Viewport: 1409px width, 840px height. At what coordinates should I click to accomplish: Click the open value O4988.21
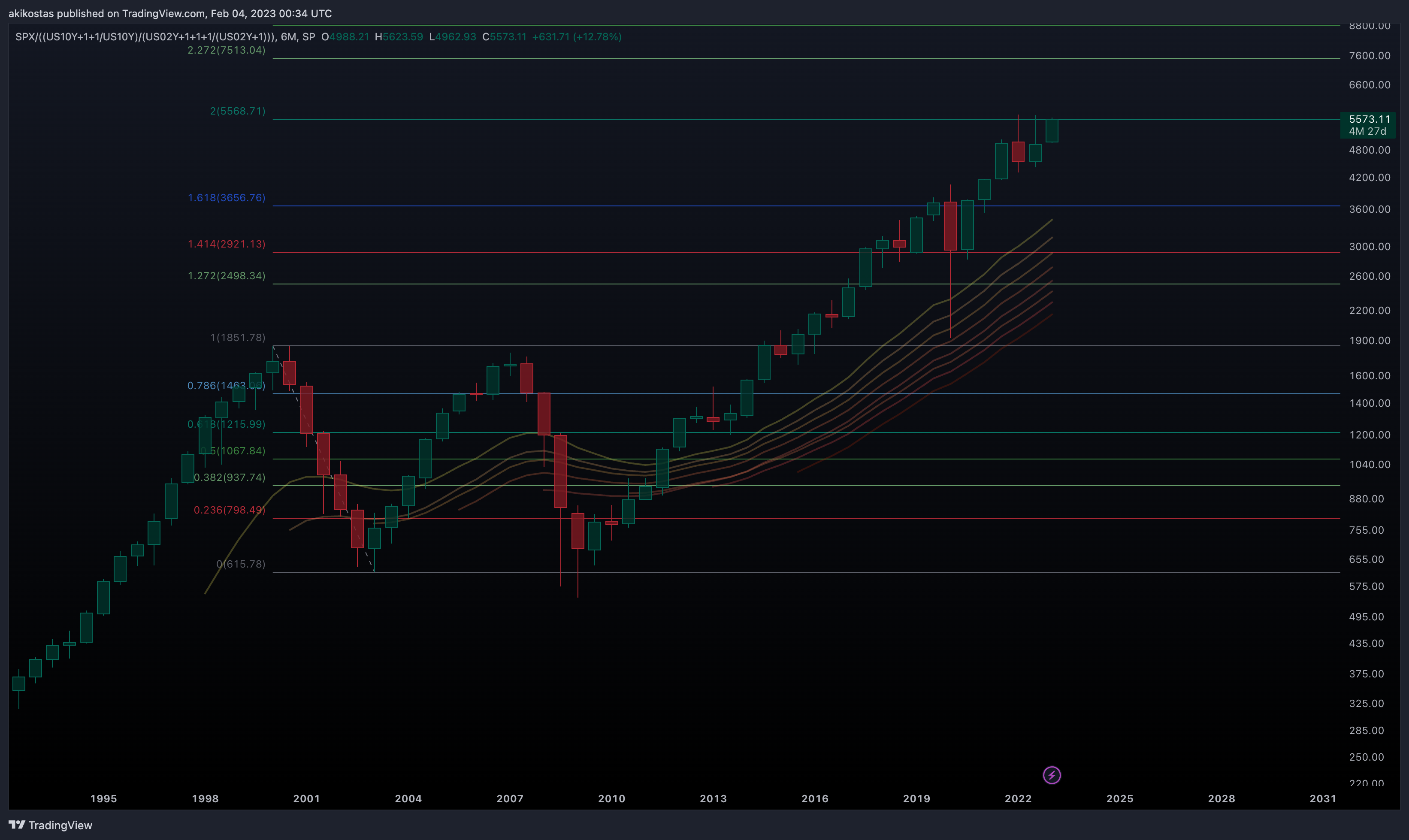345,37
